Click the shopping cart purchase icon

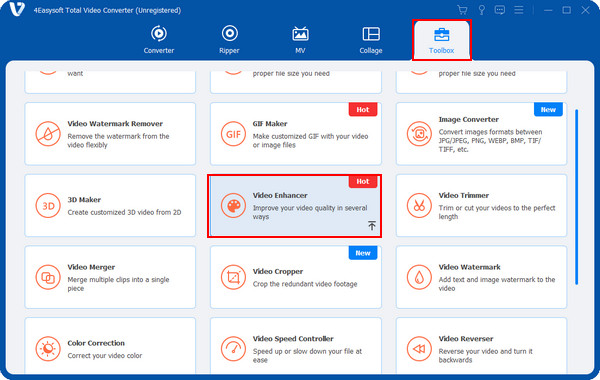[x=462, y=10]
